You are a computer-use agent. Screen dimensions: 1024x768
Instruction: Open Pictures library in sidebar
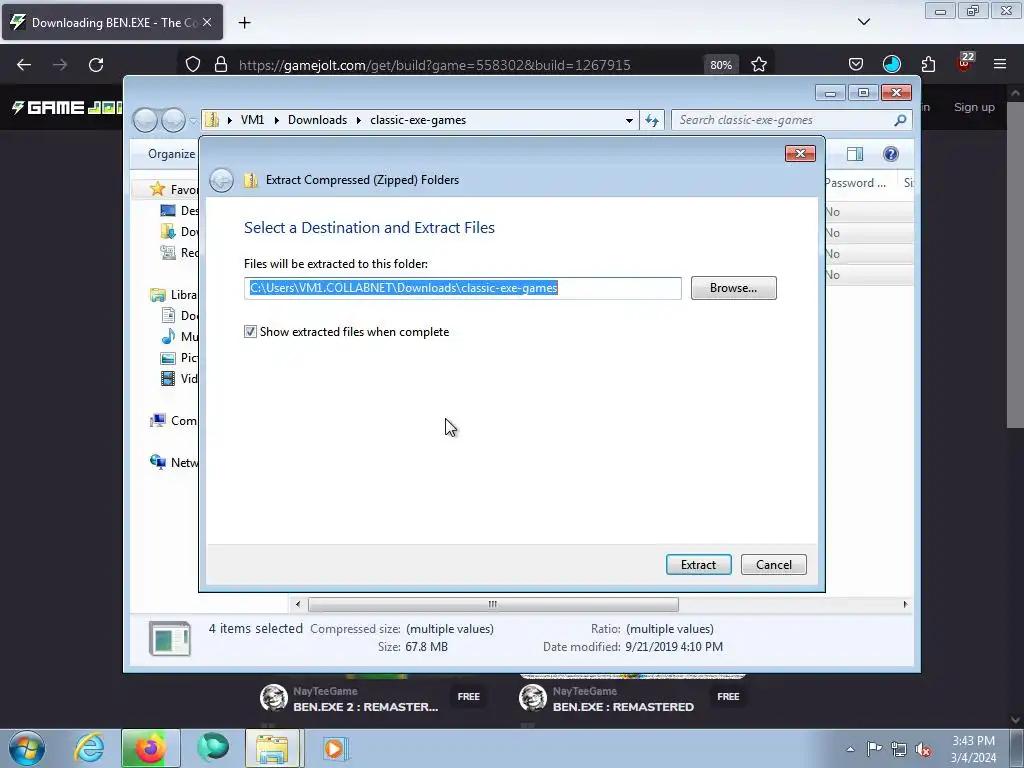(178, 357)
